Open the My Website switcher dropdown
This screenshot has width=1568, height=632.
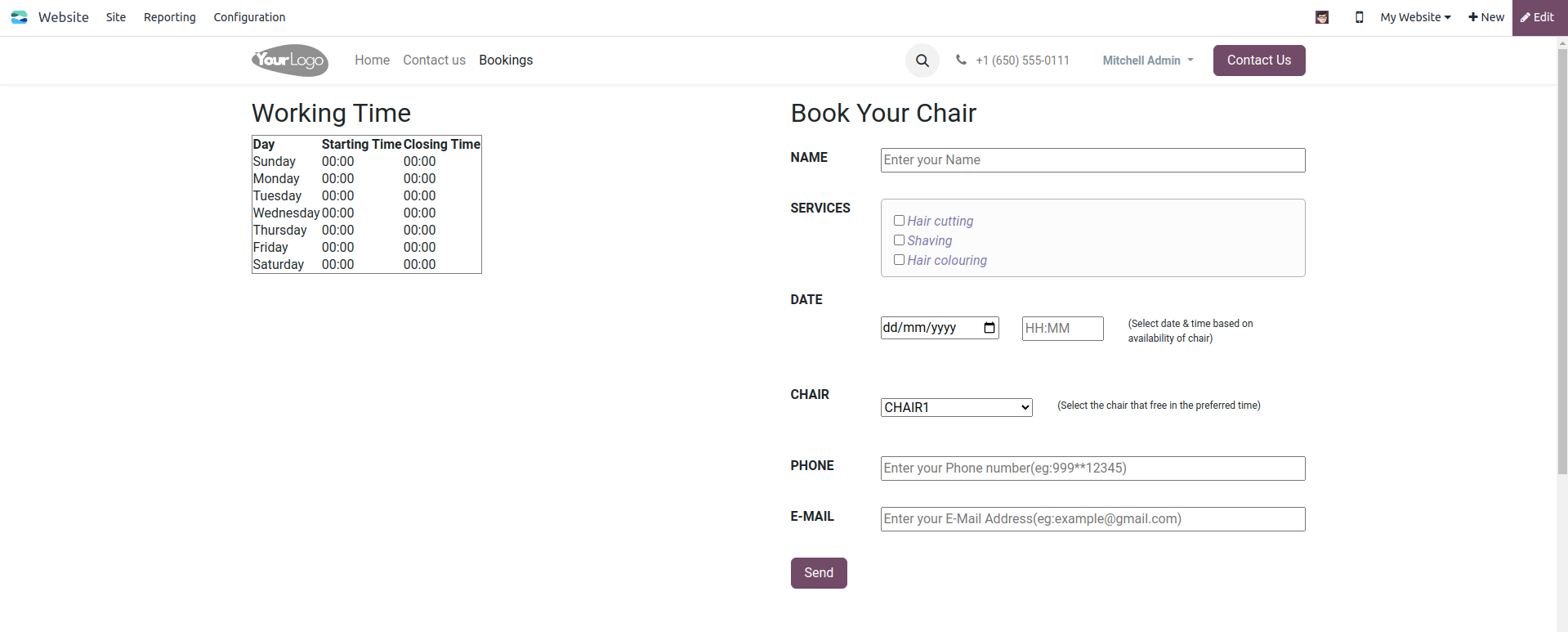(x=1415, y=17)
